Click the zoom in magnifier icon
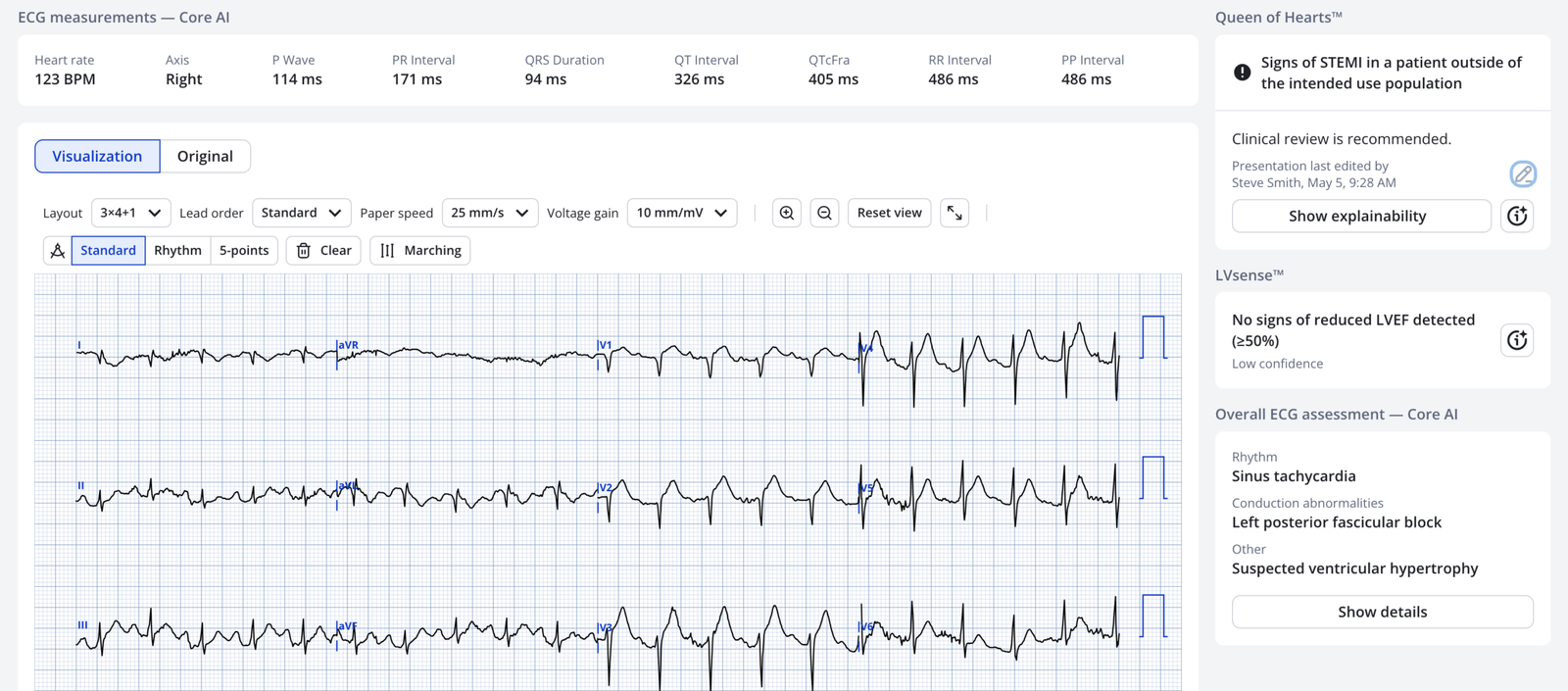 [x=787, y=213]
